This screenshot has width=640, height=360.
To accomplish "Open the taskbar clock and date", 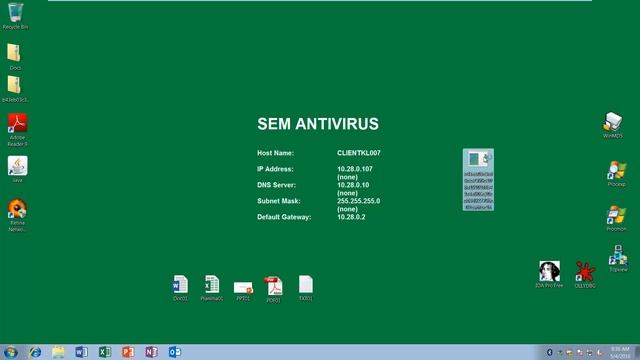I will [620, 352].
